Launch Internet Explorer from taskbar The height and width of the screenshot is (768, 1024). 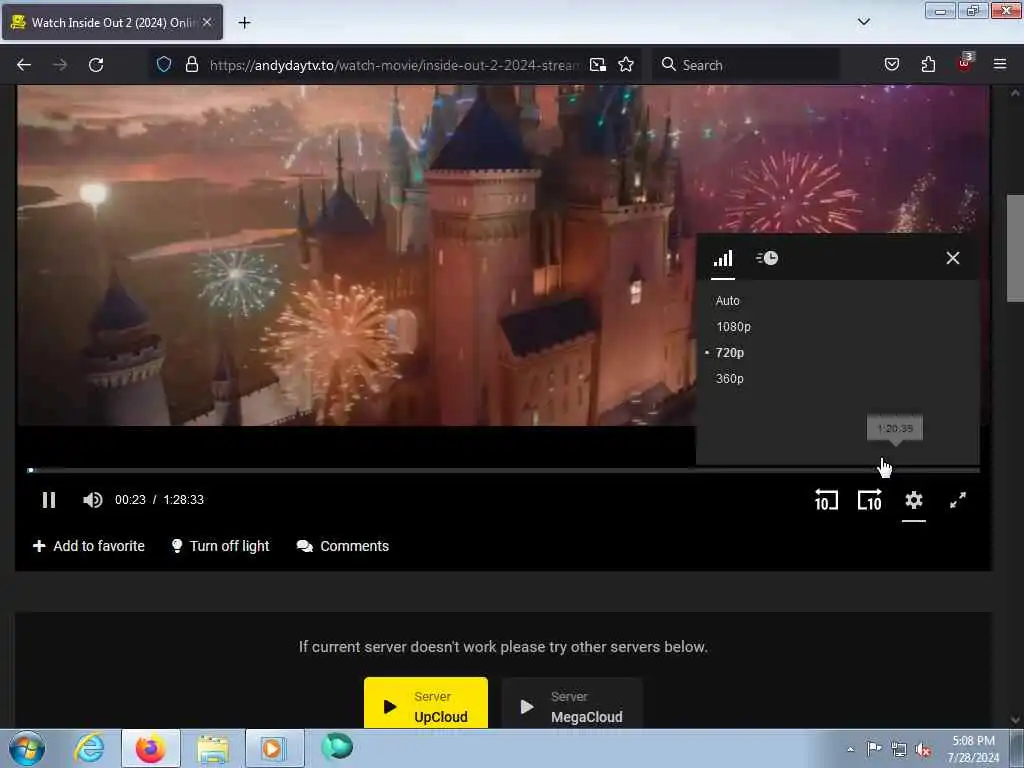89,748
